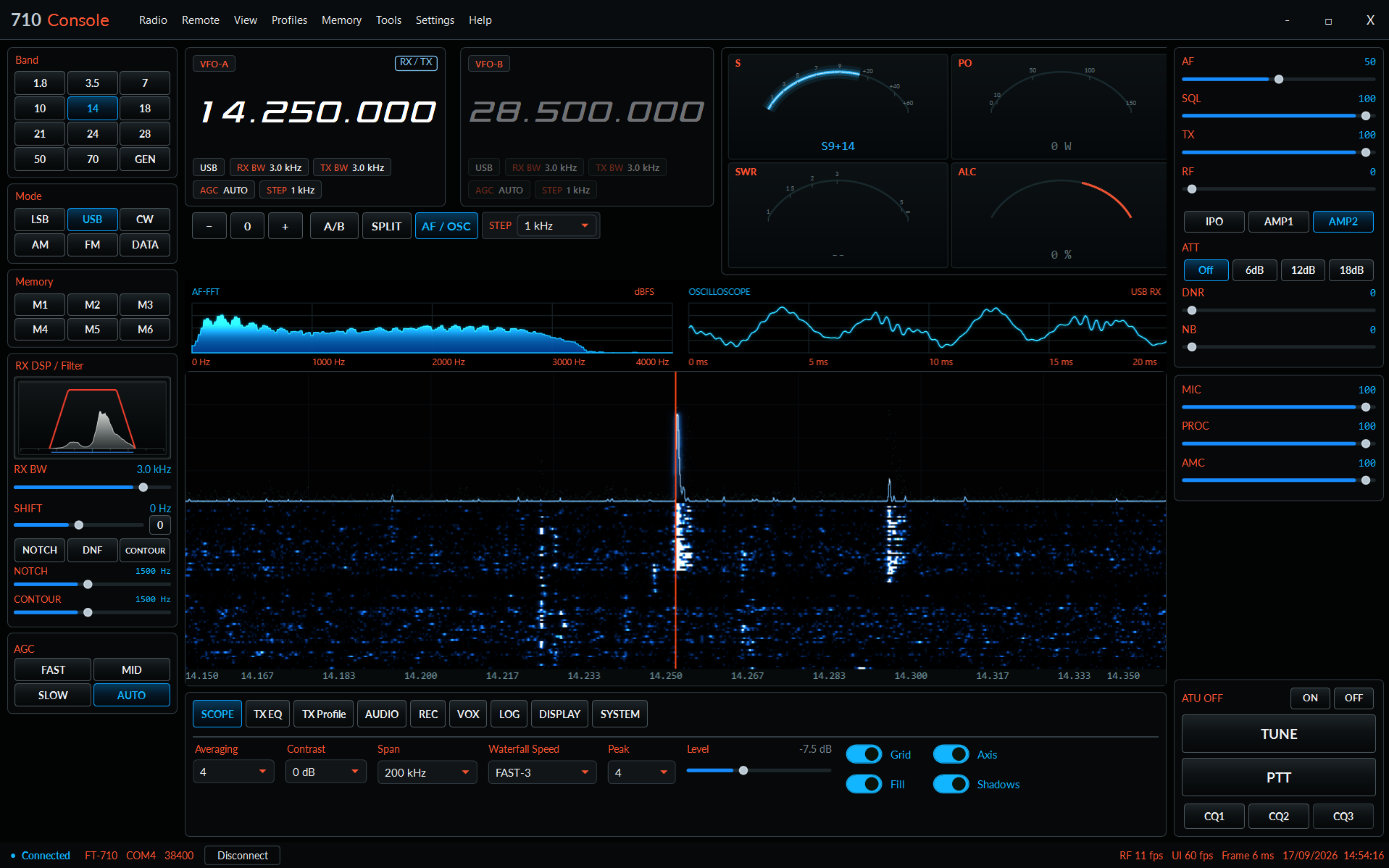Click the PTT transmit button
The width and height of the screenshot is (1389, 868).
point(1279,777)
